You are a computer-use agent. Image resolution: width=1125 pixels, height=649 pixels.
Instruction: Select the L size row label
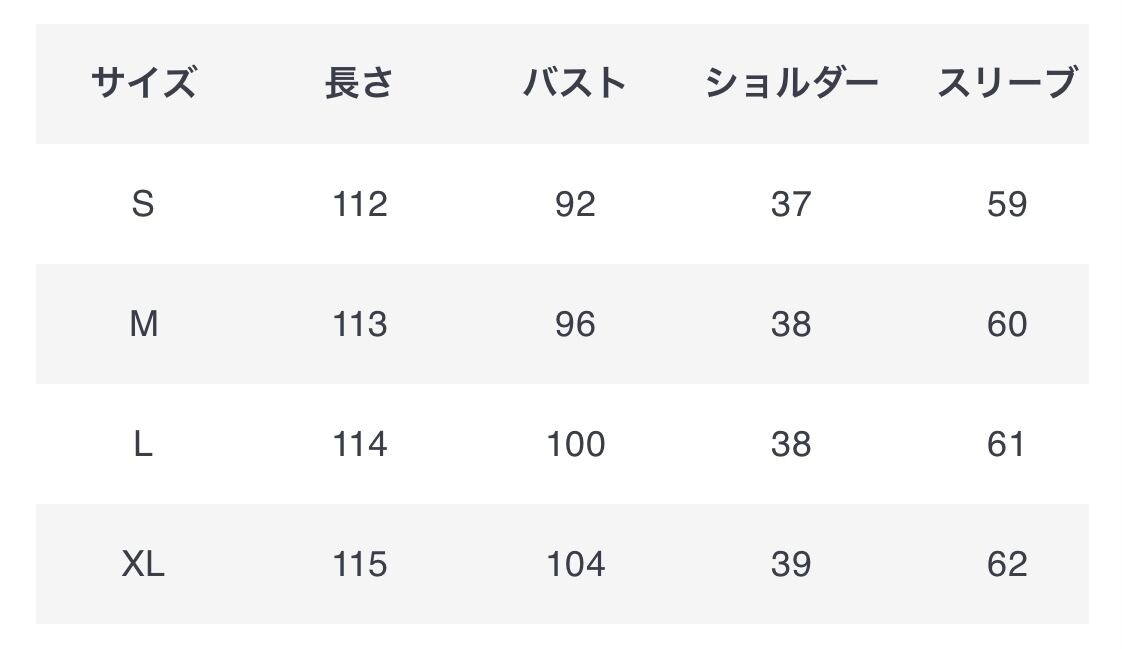[x=143, y=444]
